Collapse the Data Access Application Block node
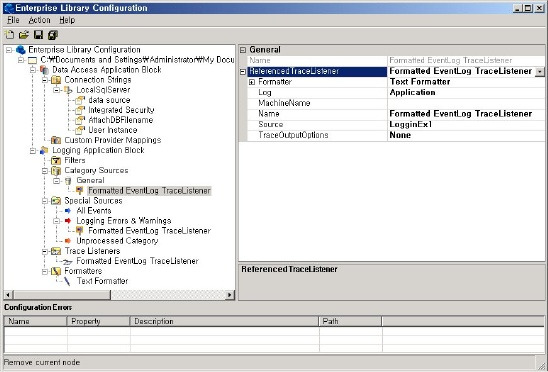Image resolution: width=548 pixels, height=372 pixels. click(33, 70)
